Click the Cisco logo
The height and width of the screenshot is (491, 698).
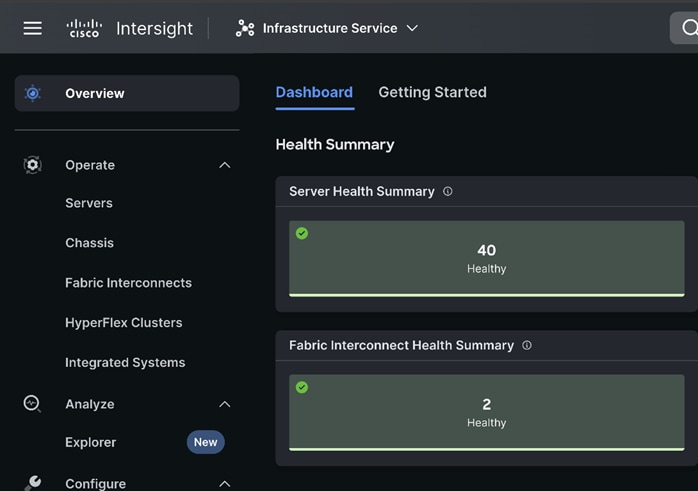[x=84, y=28]
